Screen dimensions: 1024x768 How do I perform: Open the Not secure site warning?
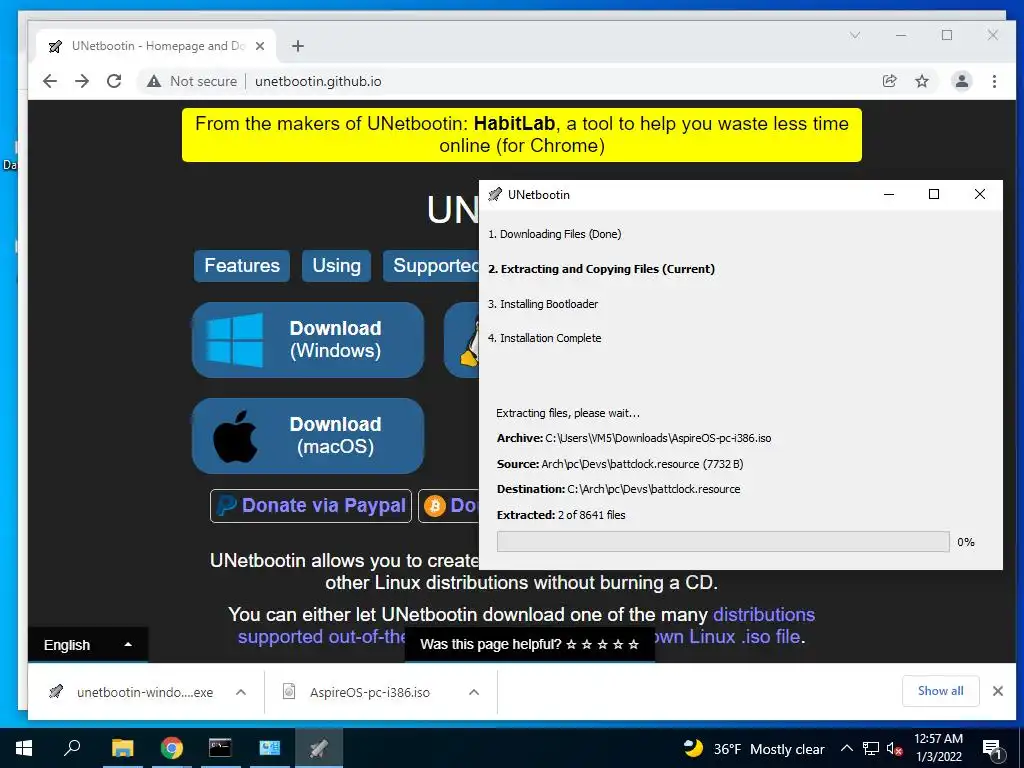[191, 81]
